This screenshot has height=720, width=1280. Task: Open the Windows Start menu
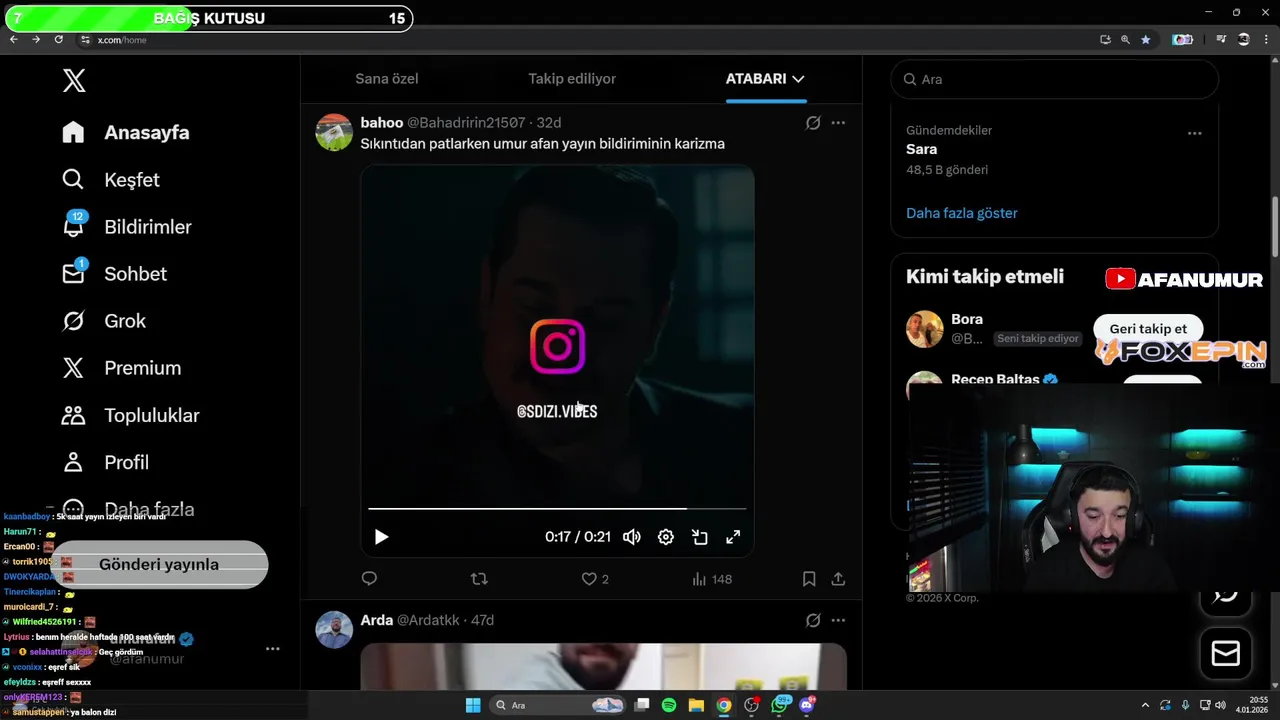click(473, 705)
